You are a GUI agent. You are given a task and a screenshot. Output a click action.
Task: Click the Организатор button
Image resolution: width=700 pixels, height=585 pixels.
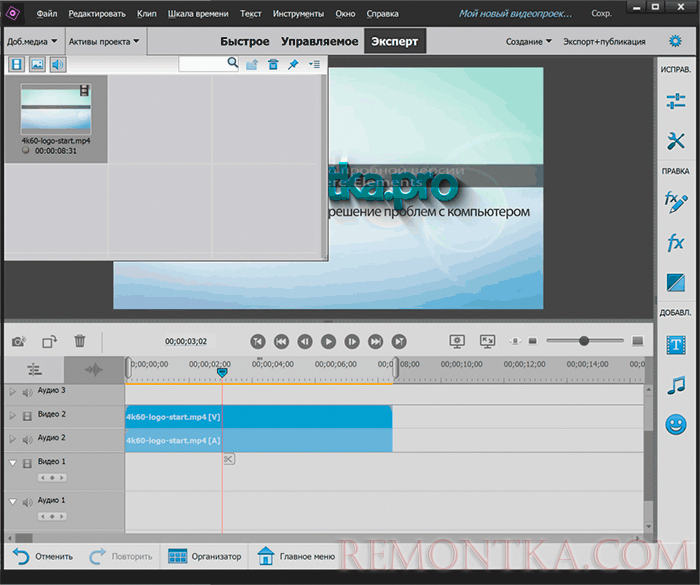[205, 557]
